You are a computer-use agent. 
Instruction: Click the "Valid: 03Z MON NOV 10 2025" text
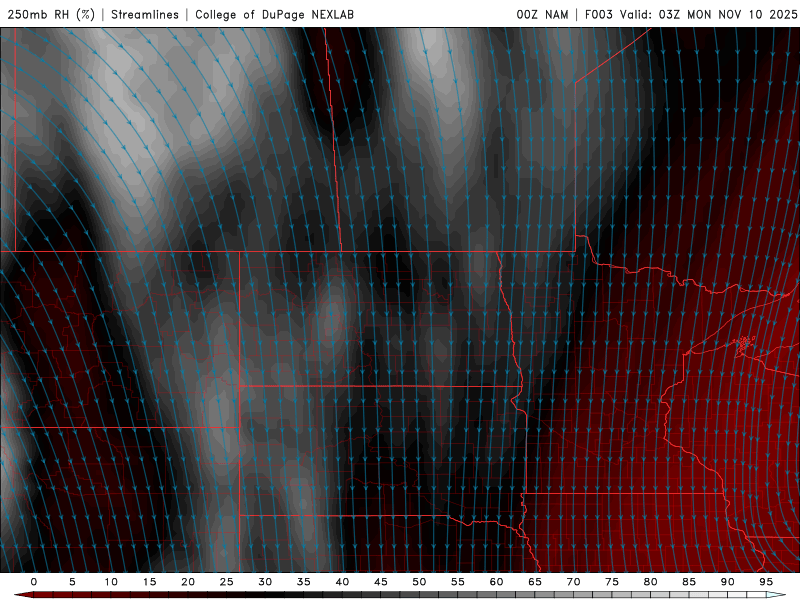pos(708,14)
